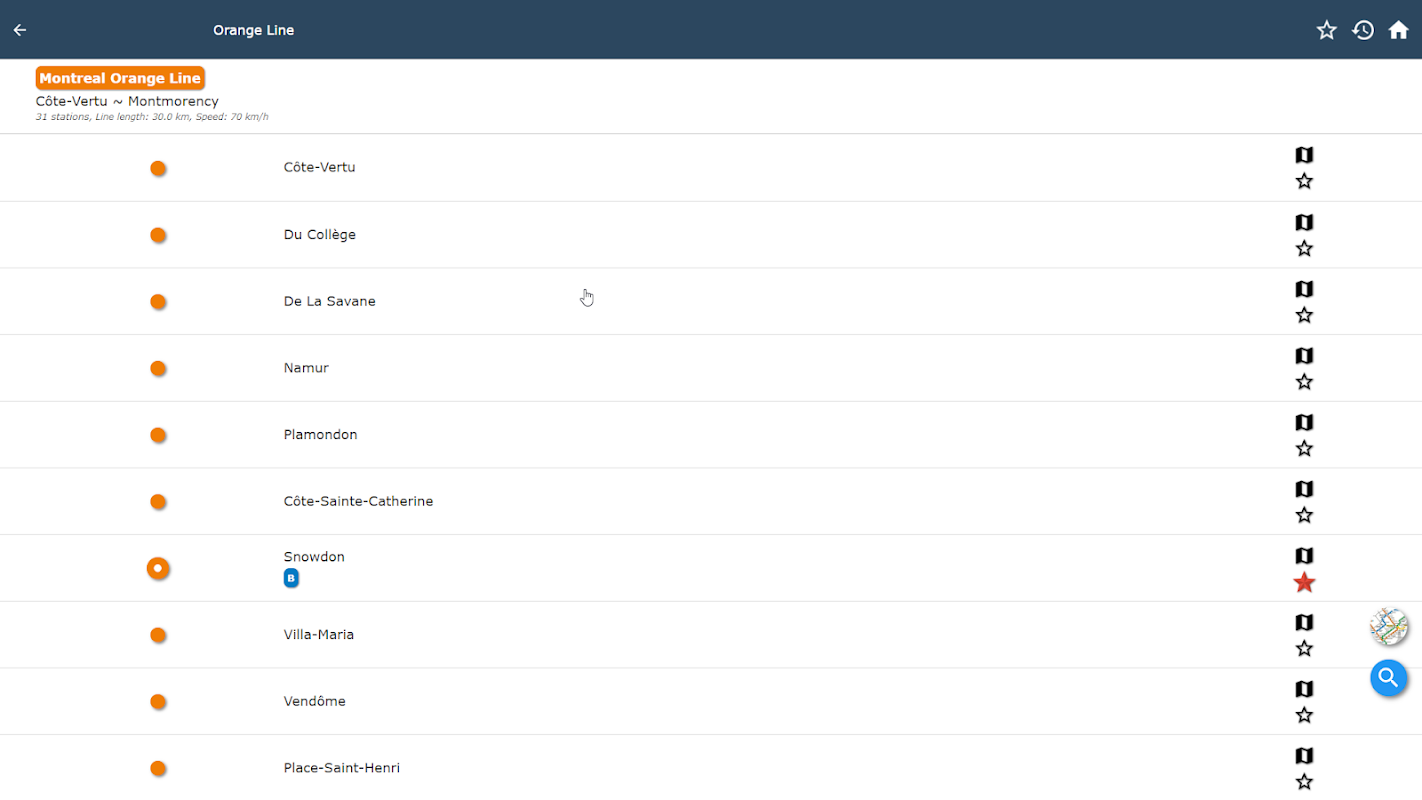This screenshot has height=800, width=1422.
Task: Click the Montreal Orange Line badge
Action: 120,78
